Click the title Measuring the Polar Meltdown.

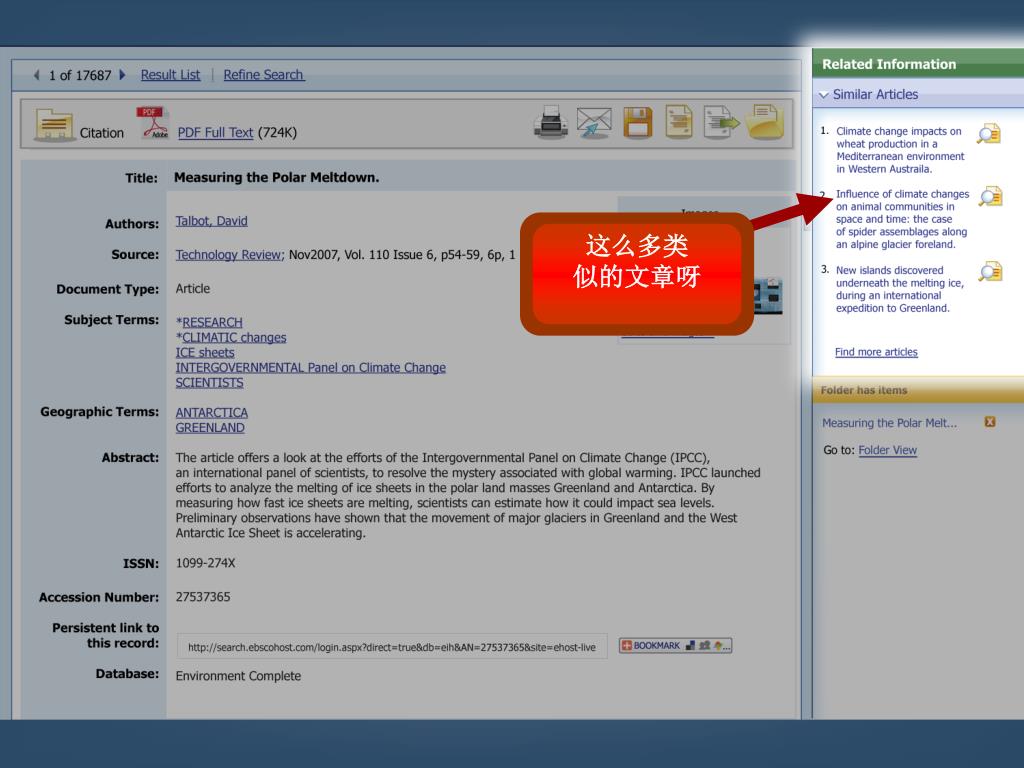point(276,178)
